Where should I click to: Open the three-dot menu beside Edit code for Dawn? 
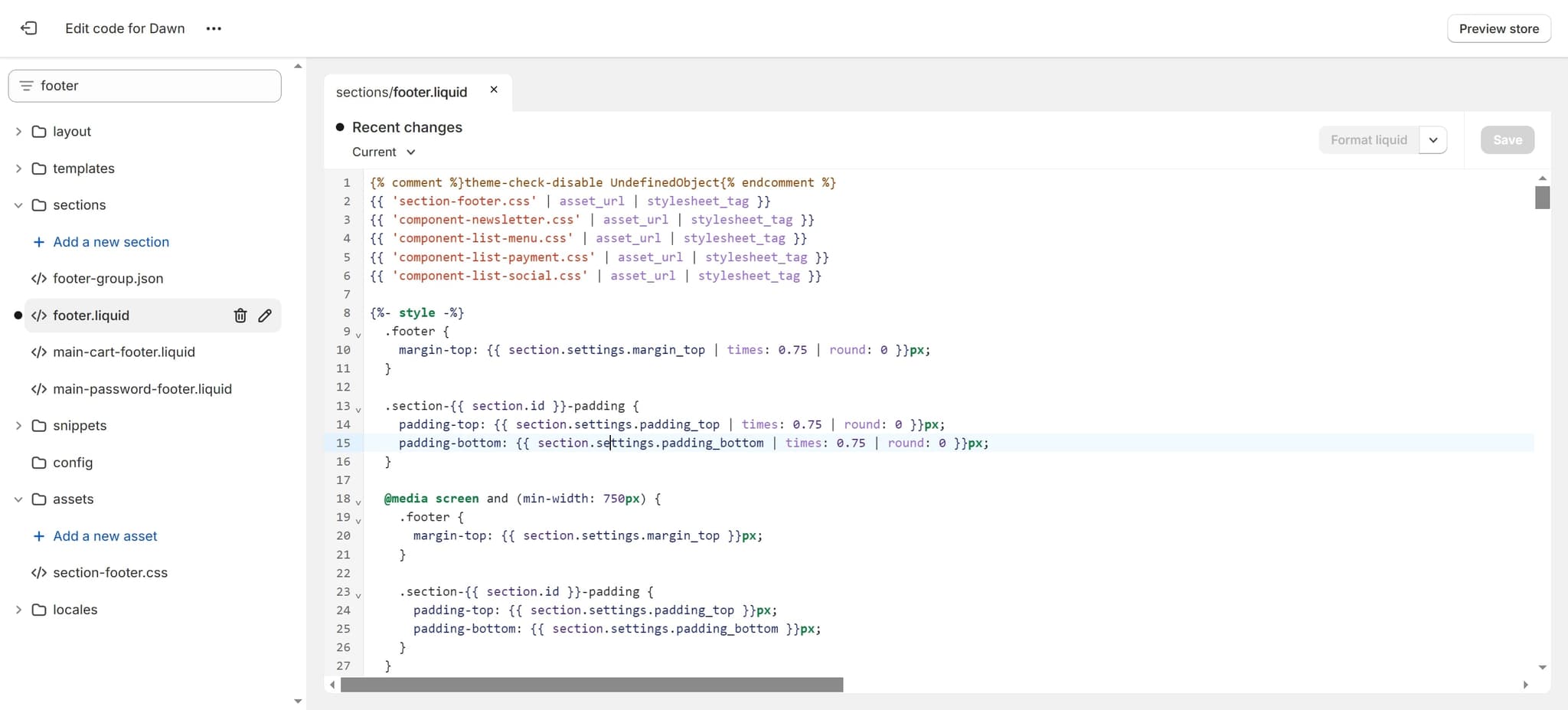[214, 28]
